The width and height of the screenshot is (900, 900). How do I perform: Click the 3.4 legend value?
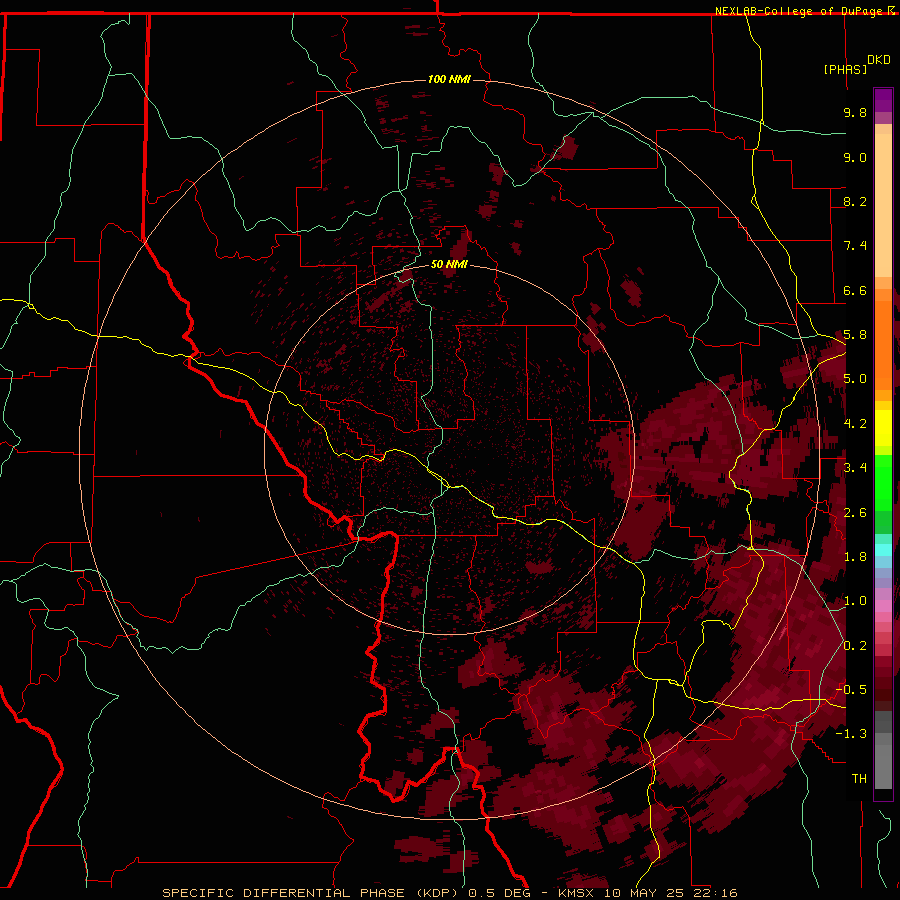(855, 468)
